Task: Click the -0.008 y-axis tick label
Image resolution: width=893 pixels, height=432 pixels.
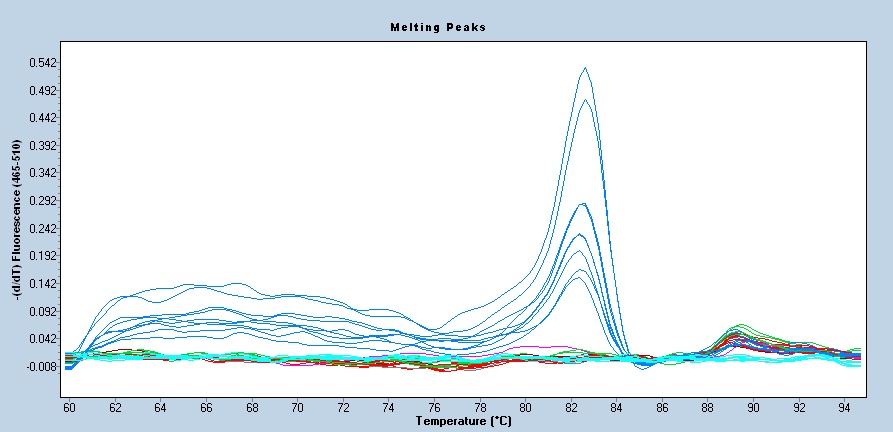Action: click(42, 366)
